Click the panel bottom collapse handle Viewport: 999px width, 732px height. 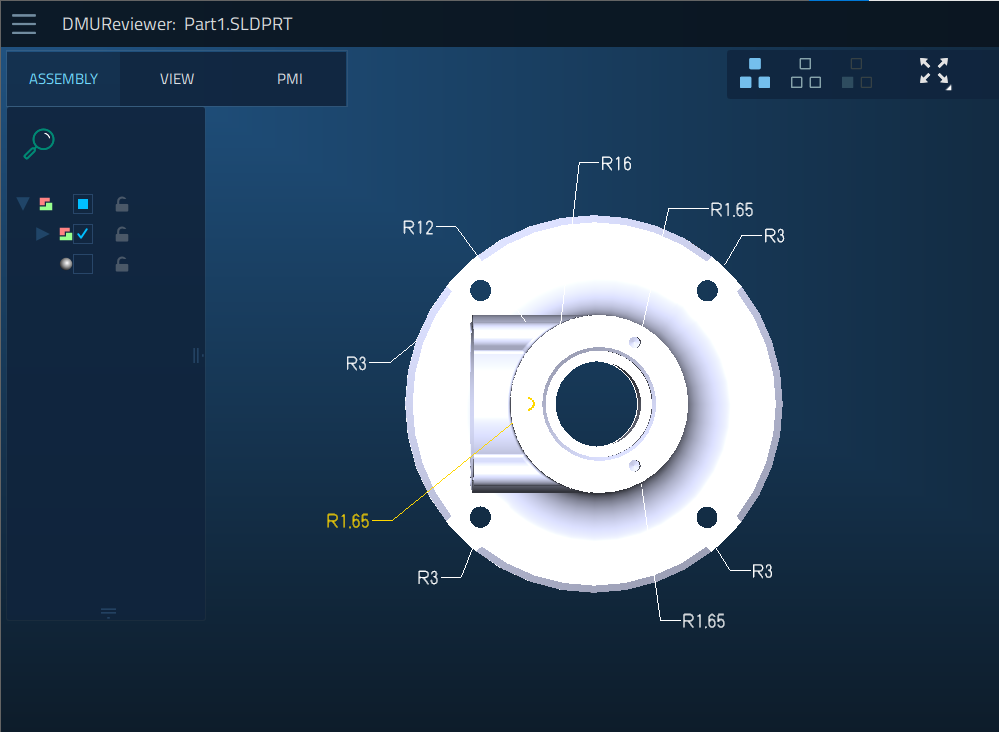[108, 613]
